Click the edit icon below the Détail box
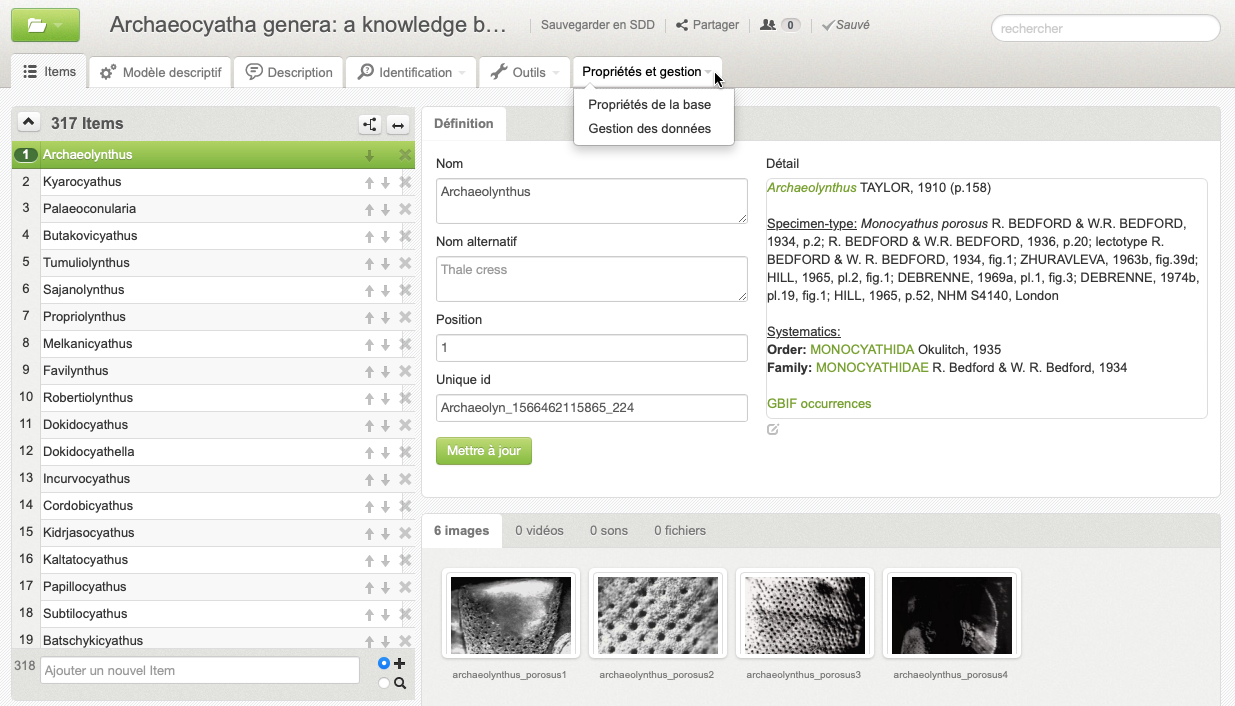 [x=773, y=430]
